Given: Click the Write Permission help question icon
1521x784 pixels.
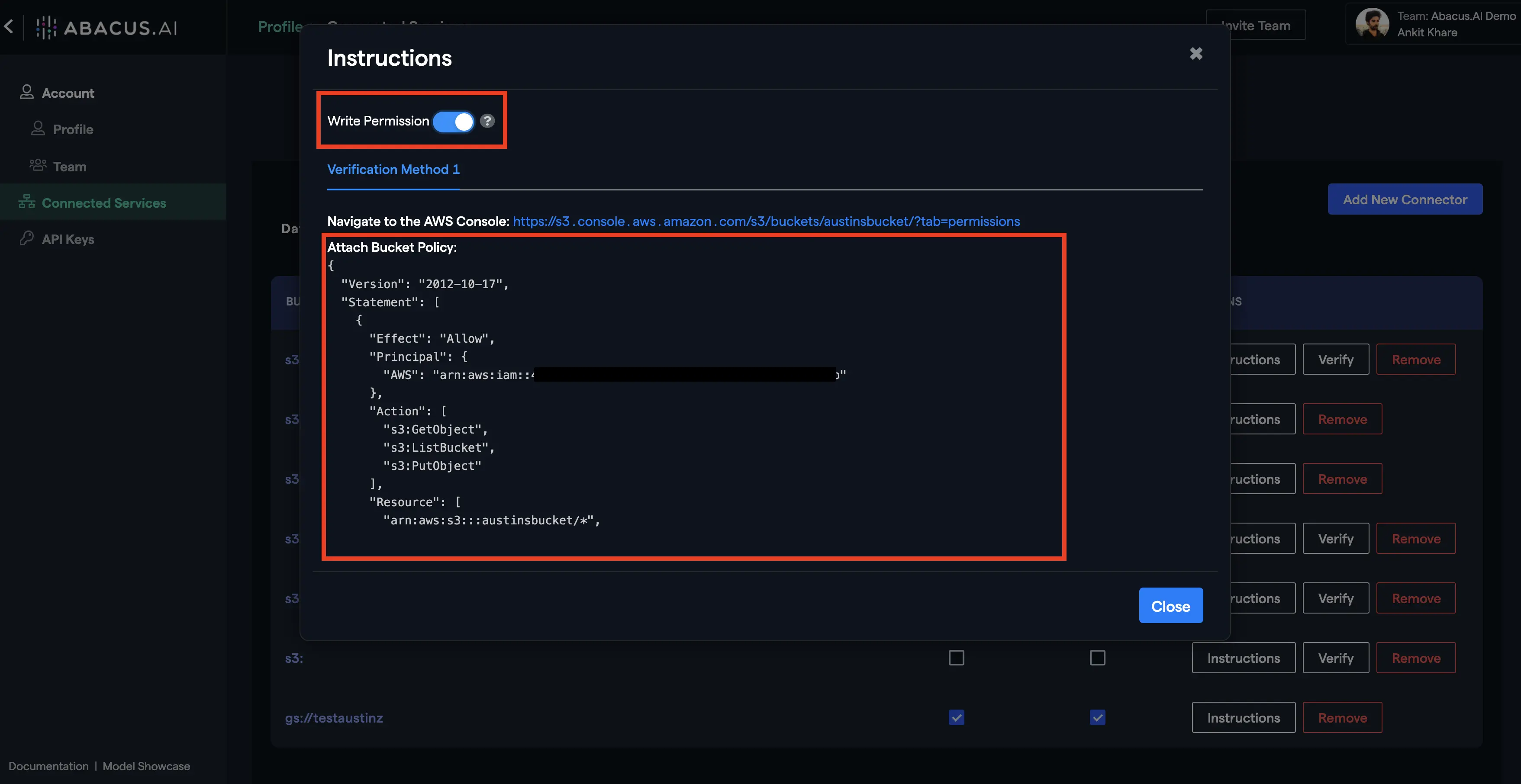Looking at the screenshot, I should click(x=487, y=121).
